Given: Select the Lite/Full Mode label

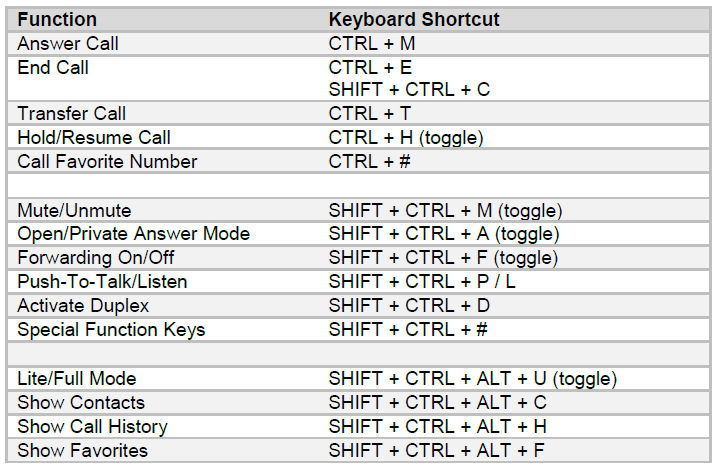Looking at the screenshot, I should [x=77, y=379].
